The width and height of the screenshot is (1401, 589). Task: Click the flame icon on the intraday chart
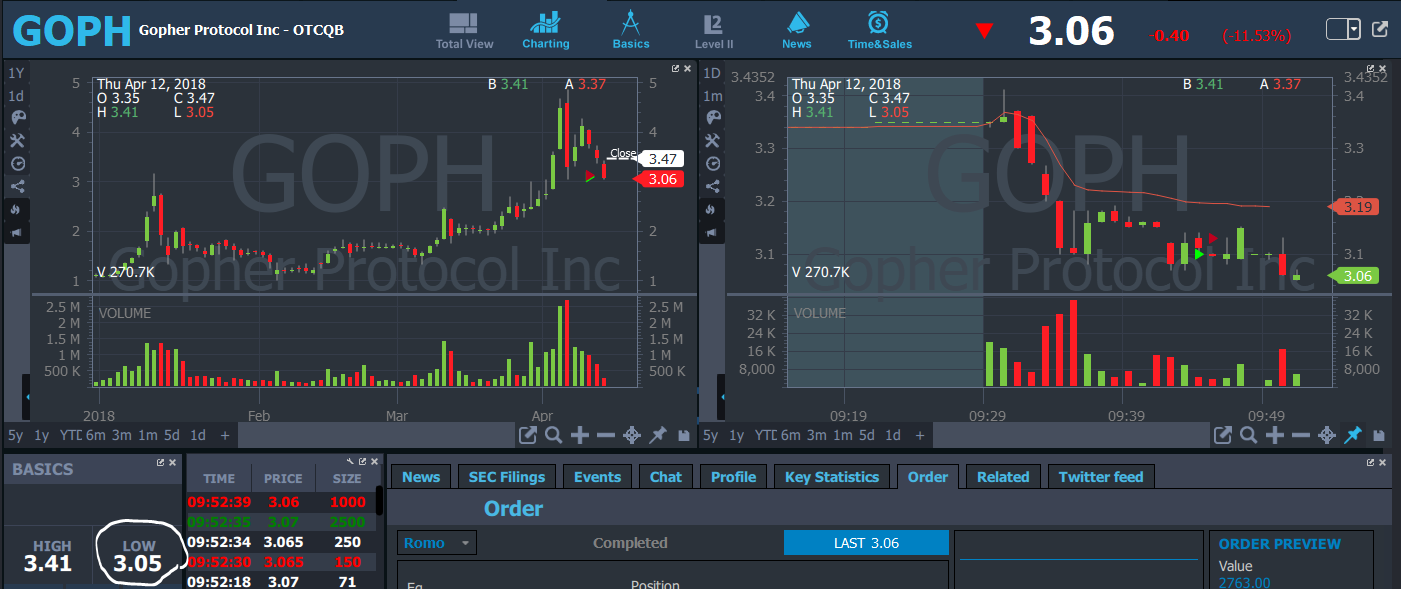(712, 209)
